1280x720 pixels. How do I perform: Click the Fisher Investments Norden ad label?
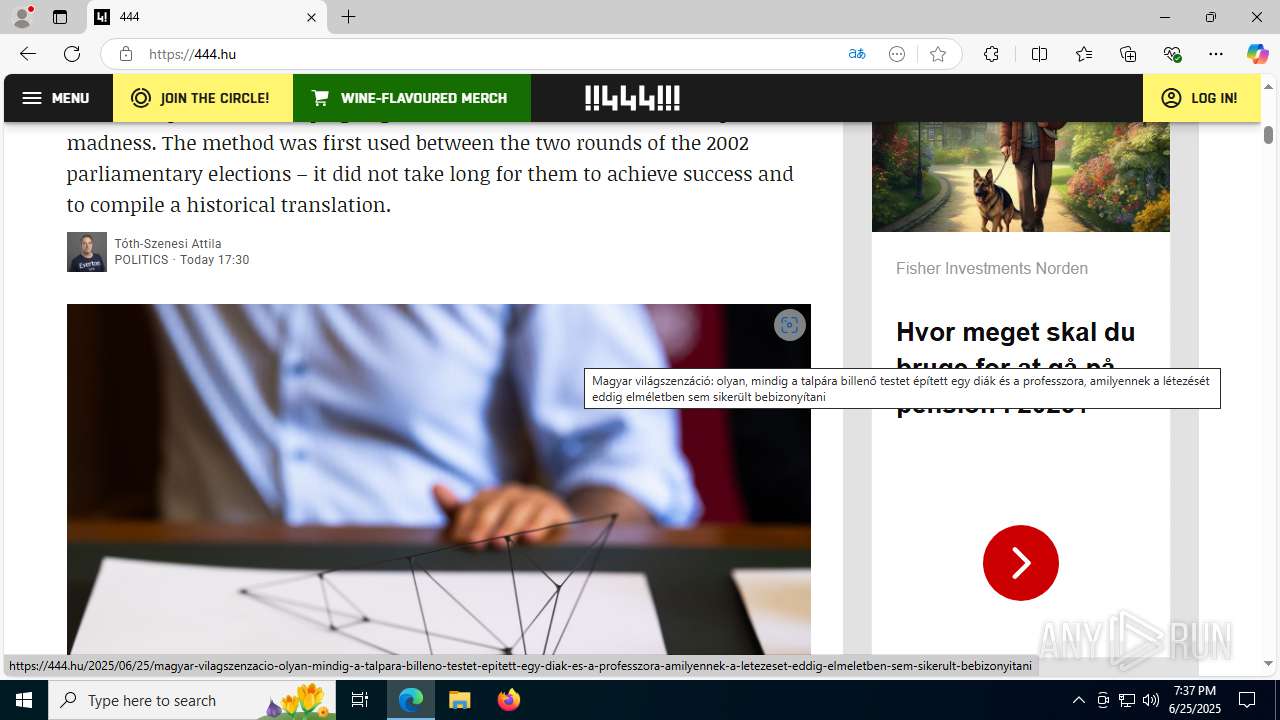point(992,268)
